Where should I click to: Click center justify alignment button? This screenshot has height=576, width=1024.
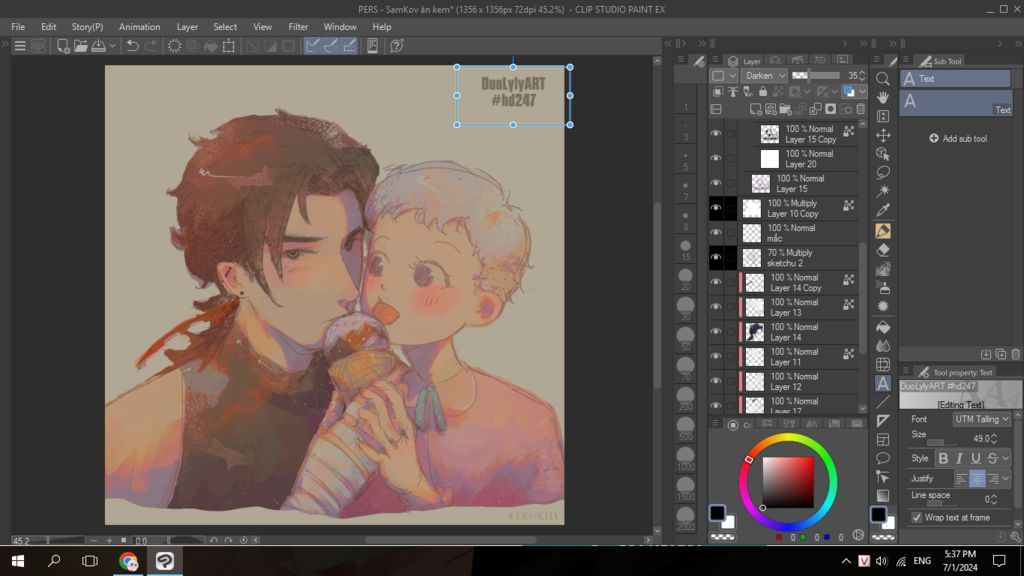977,479
